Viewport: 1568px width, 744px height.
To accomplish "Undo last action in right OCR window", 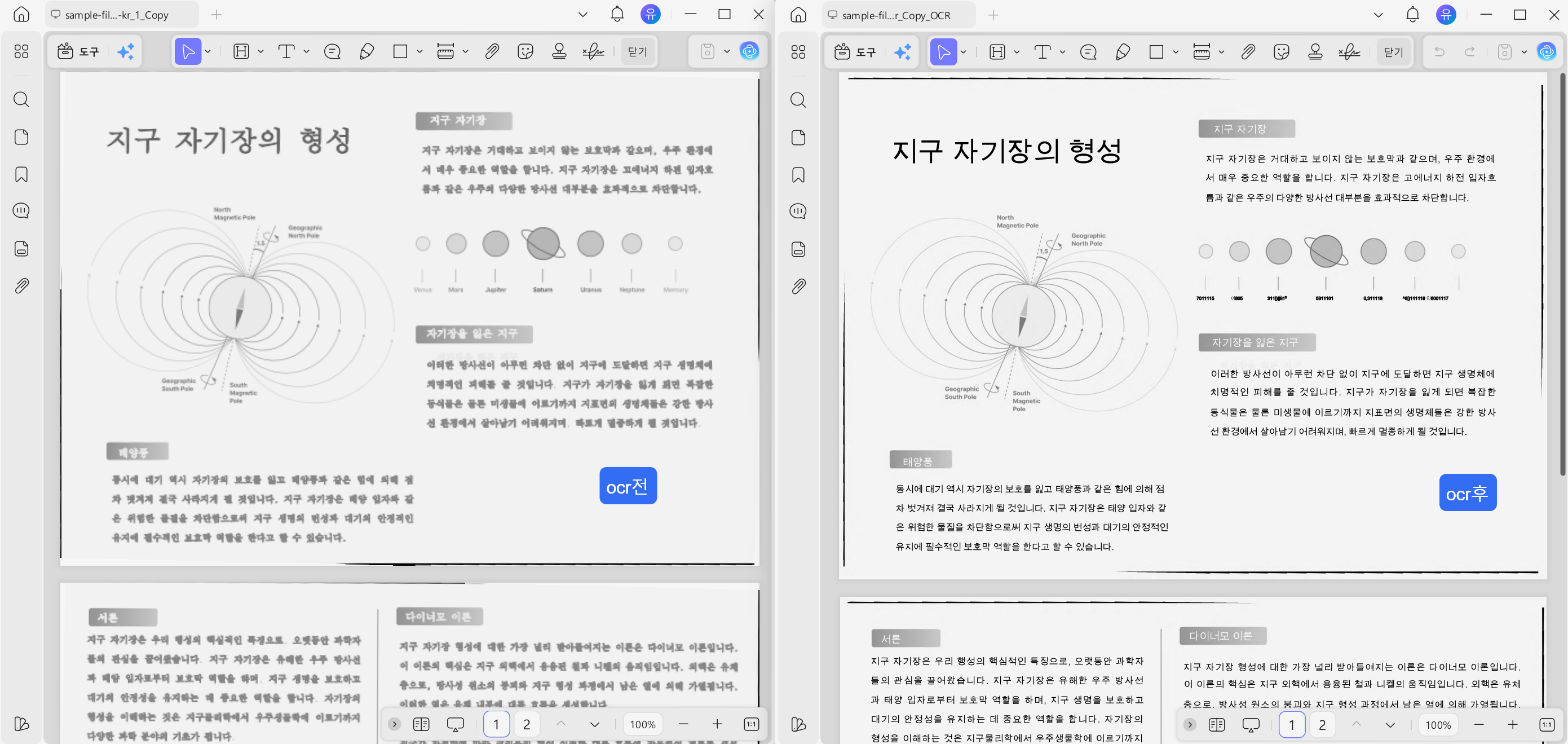I will coord(1439,52).
